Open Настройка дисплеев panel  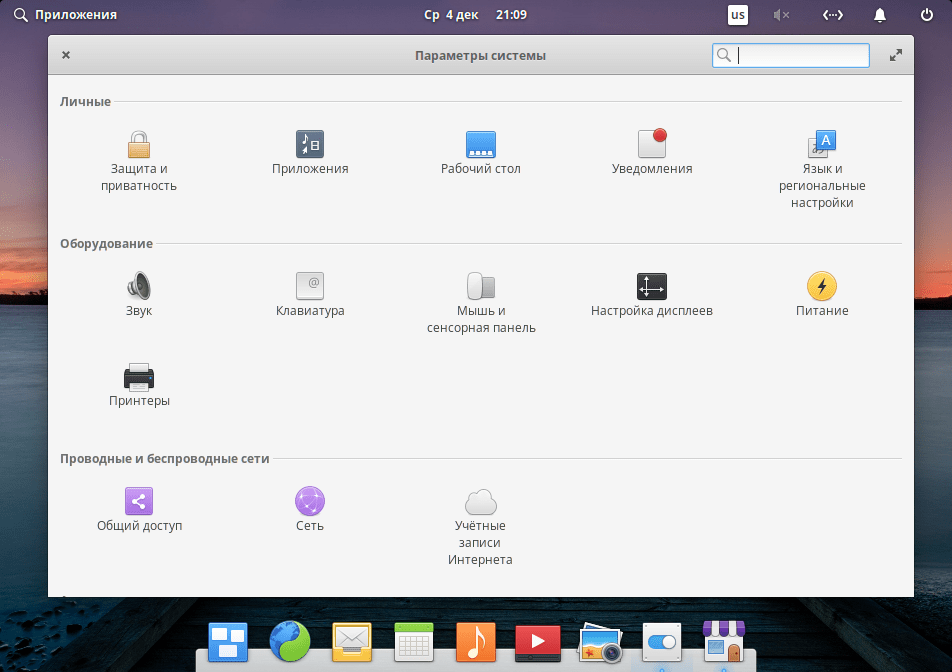pyautogui.click(x=652, y=288)
